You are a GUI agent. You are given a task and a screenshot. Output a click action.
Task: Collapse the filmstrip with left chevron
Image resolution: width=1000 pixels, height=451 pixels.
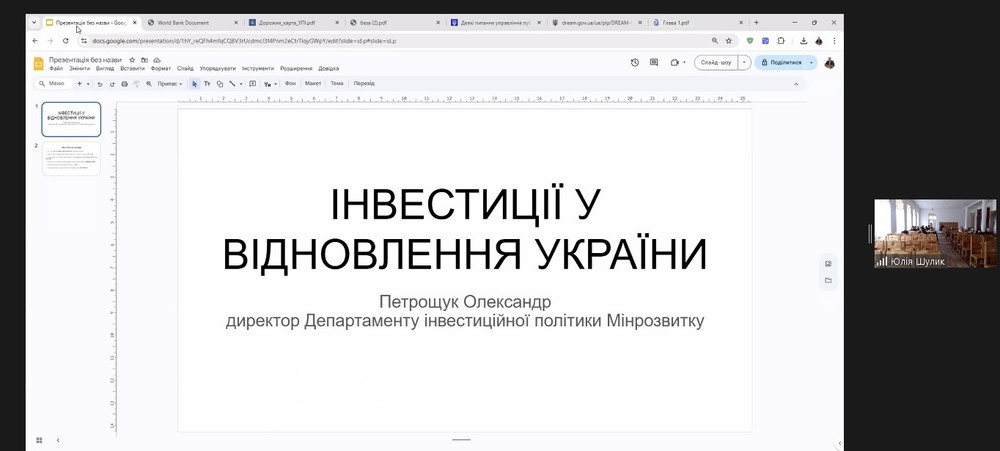pos(58,440)
